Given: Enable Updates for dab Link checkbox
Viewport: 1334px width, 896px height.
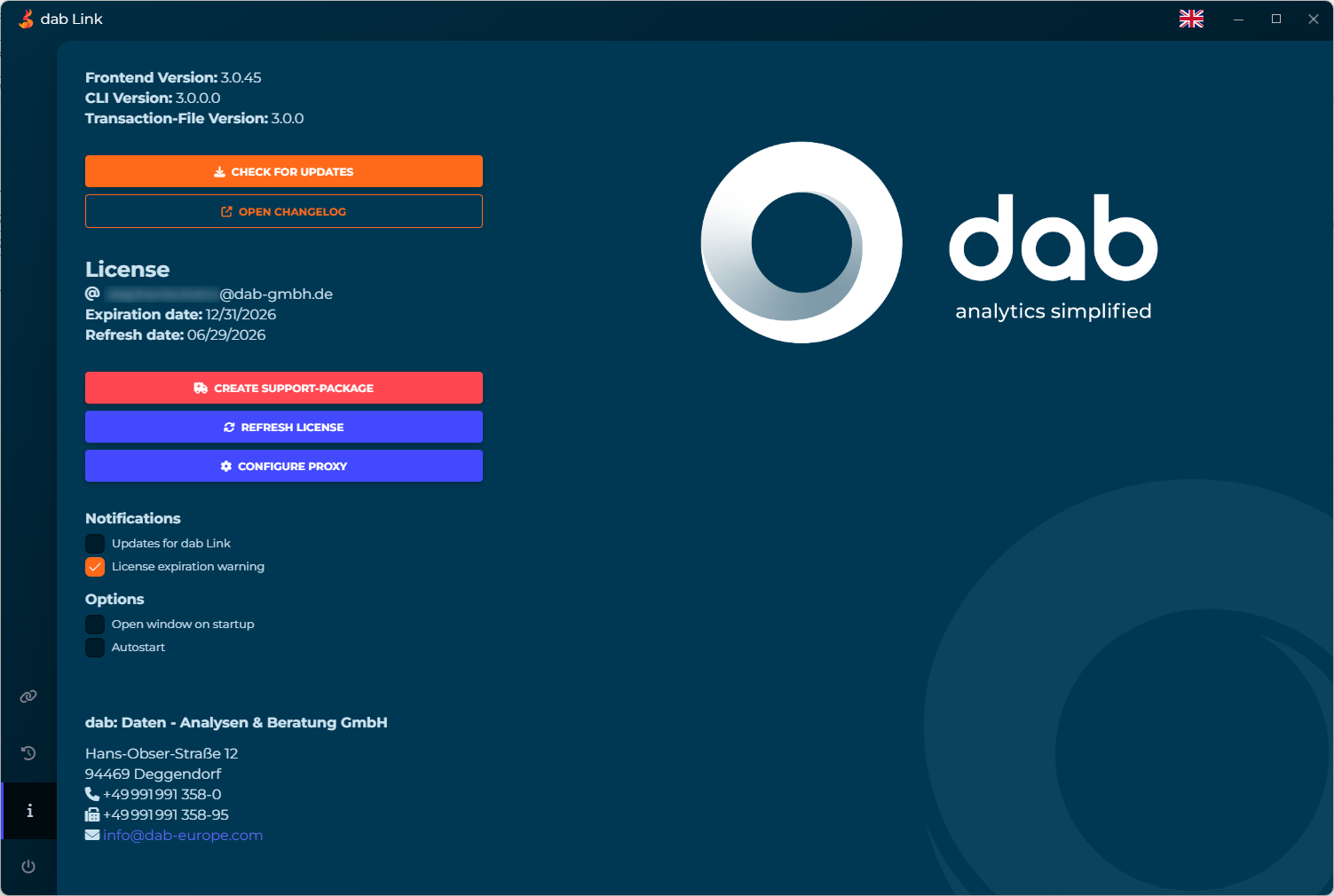Looking at the screenshot, I should pyautogui.click(x=95, y=544).
